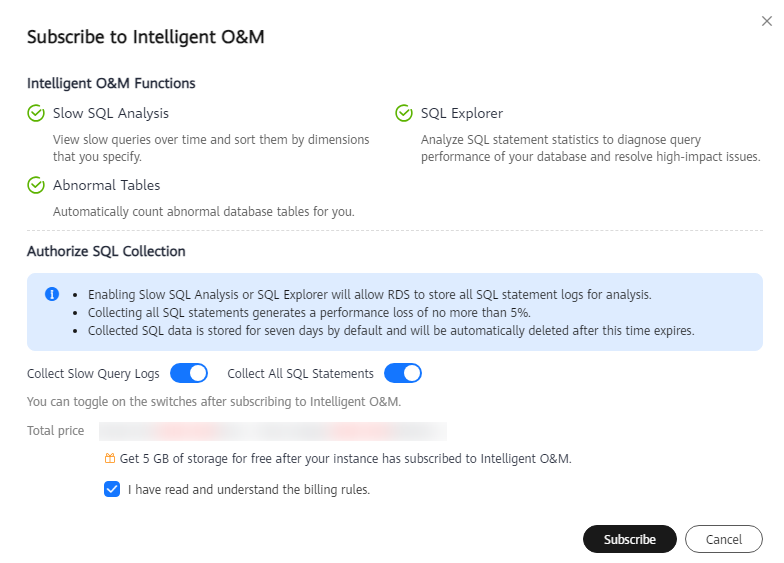784x563 pixels.
Task: Click the Get 5 GB of storage notice
Action: [346, 458]
